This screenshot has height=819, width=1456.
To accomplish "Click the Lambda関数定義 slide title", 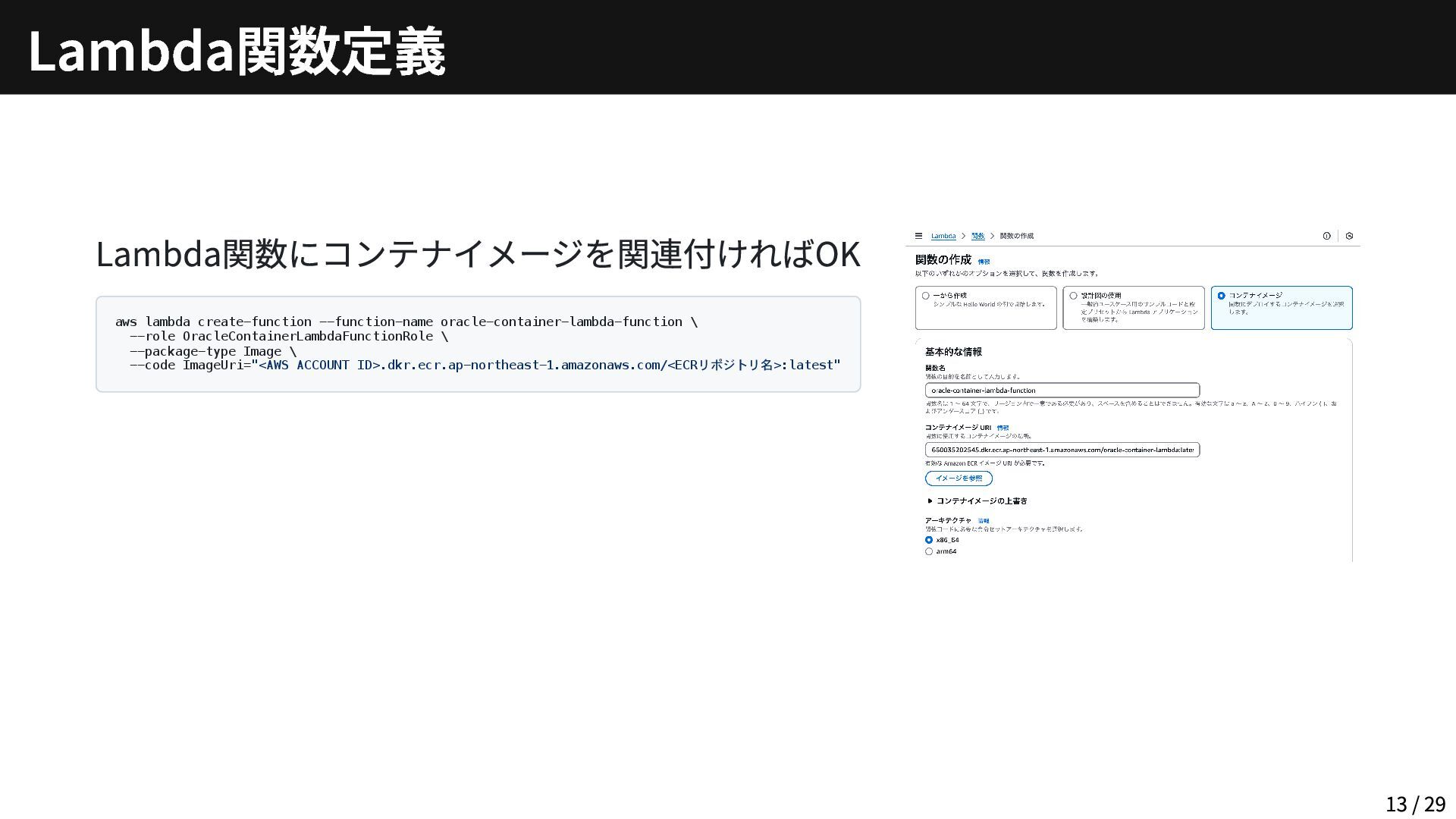I will coord(237,52).
